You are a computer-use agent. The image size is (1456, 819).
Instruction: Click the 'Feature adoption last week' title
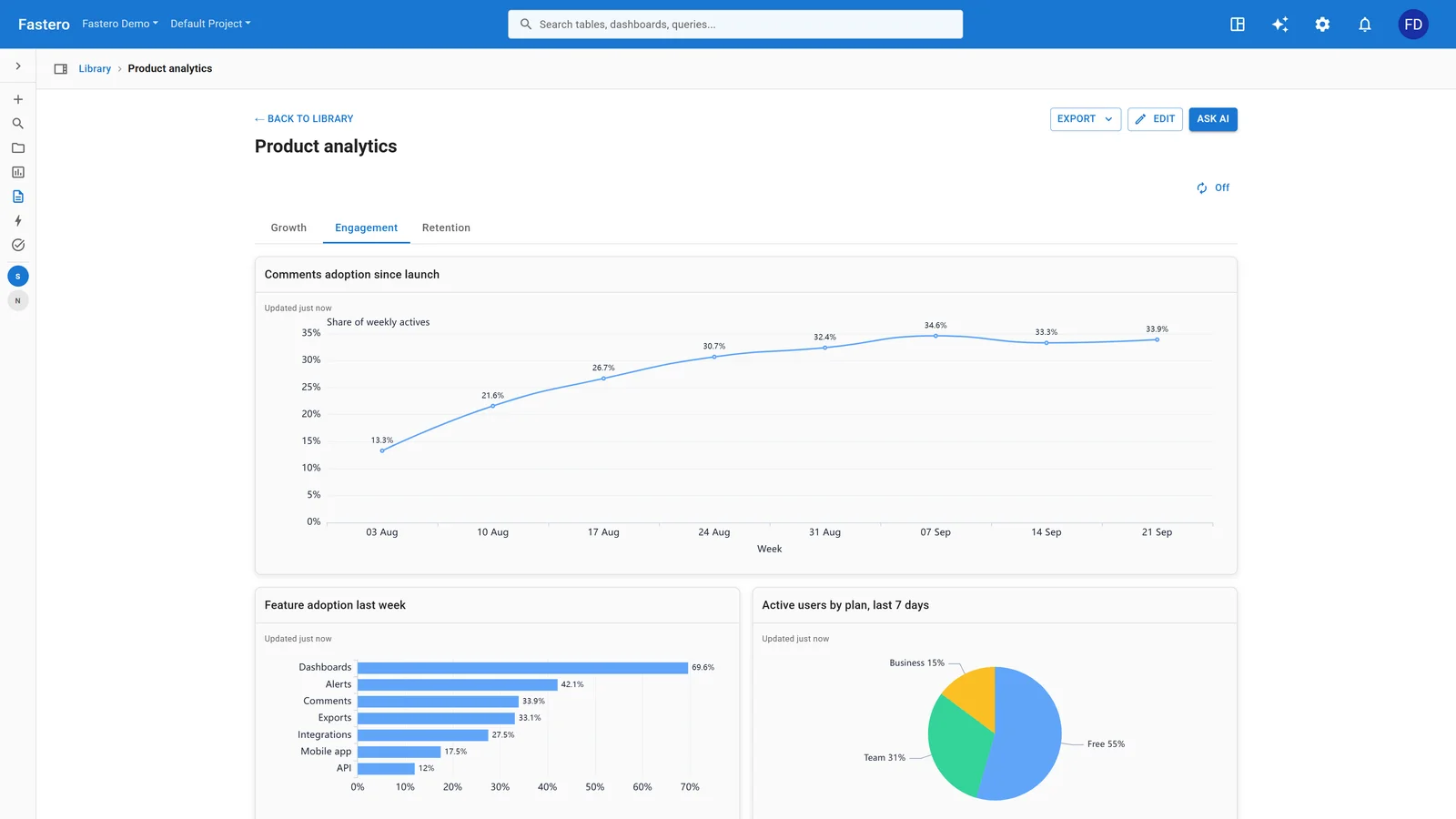point(335,605)
